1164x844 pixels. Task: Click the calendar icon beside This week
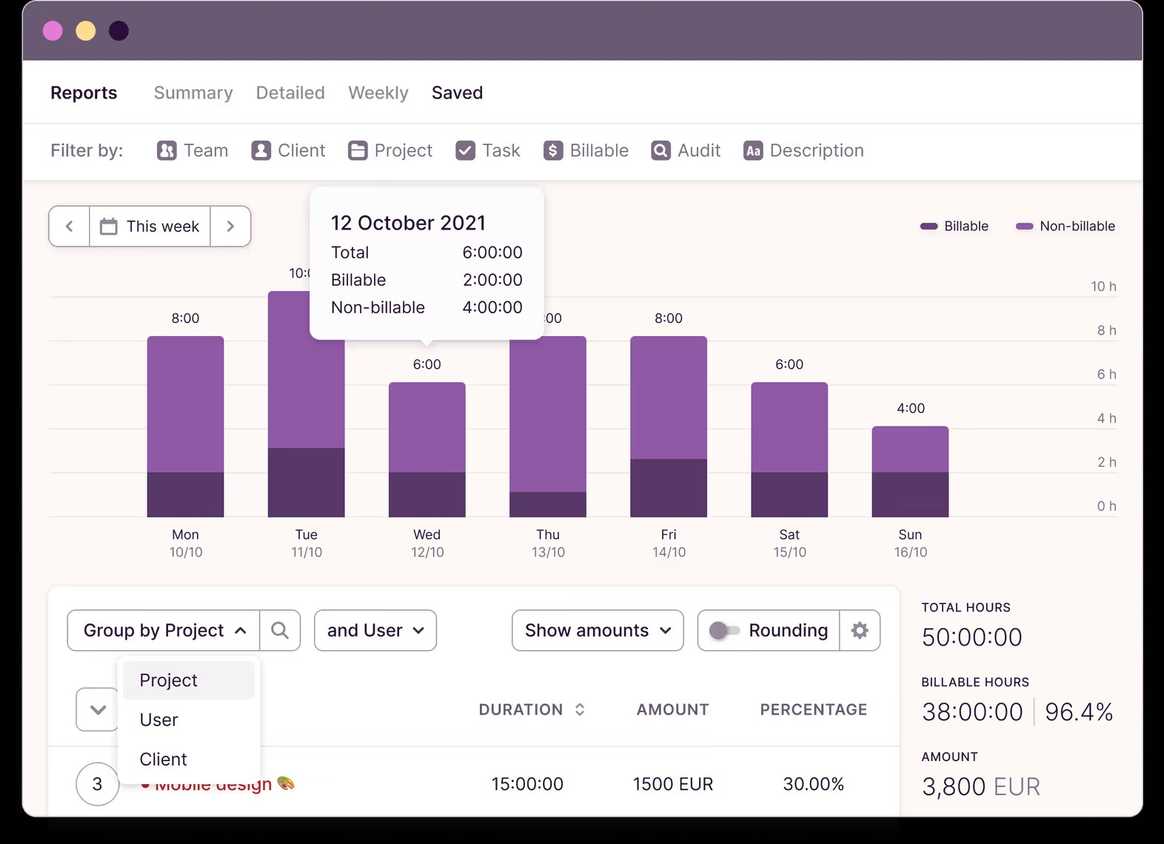(x=108, y=226)
